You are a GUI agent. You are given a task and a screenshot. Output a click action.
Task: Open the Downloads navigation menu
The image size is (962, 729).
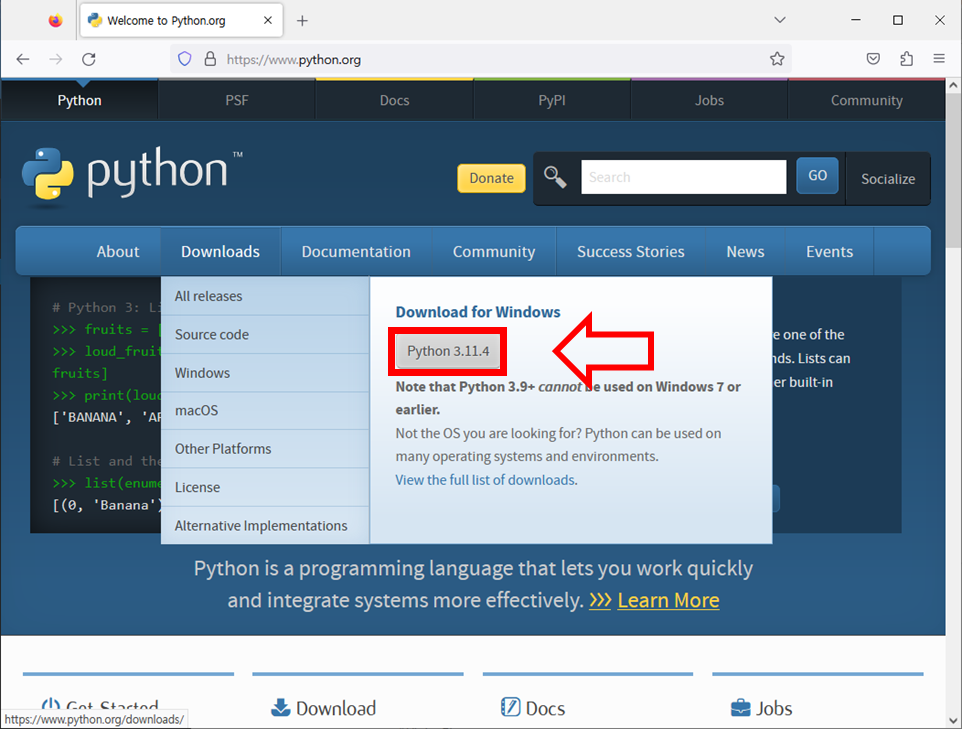(220, 252)
